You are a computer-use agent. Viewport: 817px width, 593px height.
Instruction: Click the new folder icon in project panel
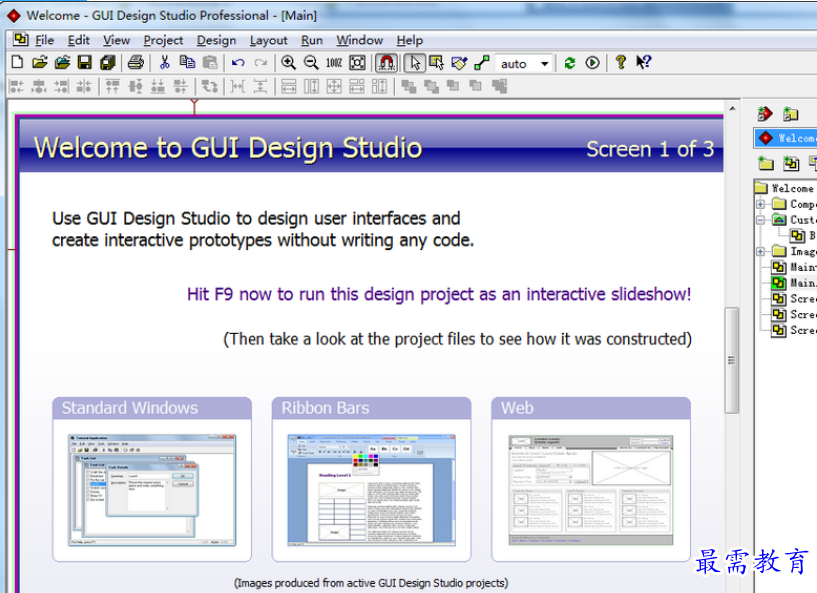click(765, 164)
